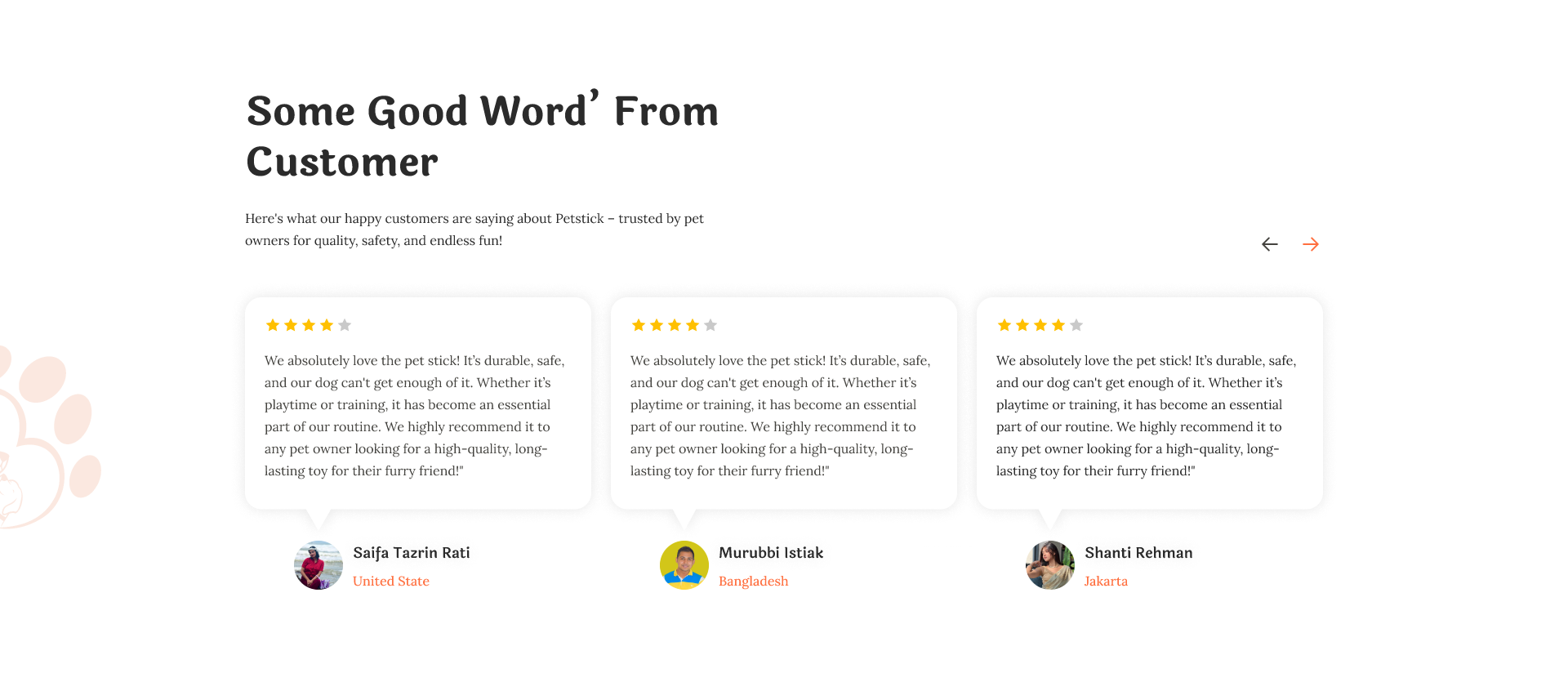
Task: Select the middle testimonial card text
Action: pos(781,416)
